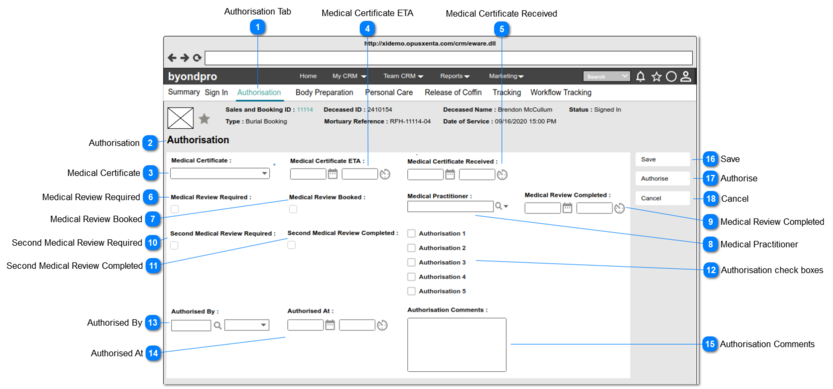Check the Authorisation 3 checkbox
Screen dimensions: 833x389
click(411, 262)
